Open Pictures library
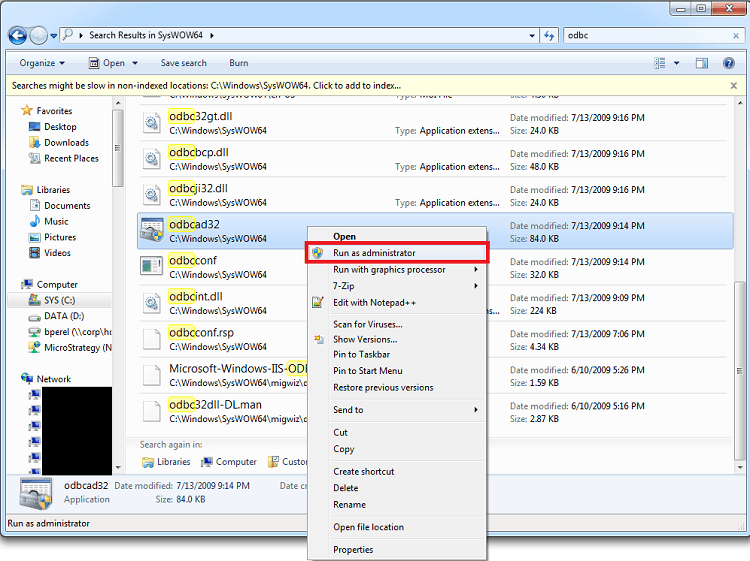 (53, 237)
